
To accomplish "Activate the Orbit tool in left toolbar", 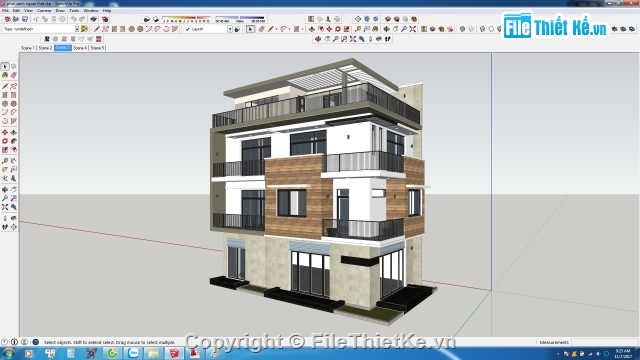I will pyautogui.click(x=5, y=189).
